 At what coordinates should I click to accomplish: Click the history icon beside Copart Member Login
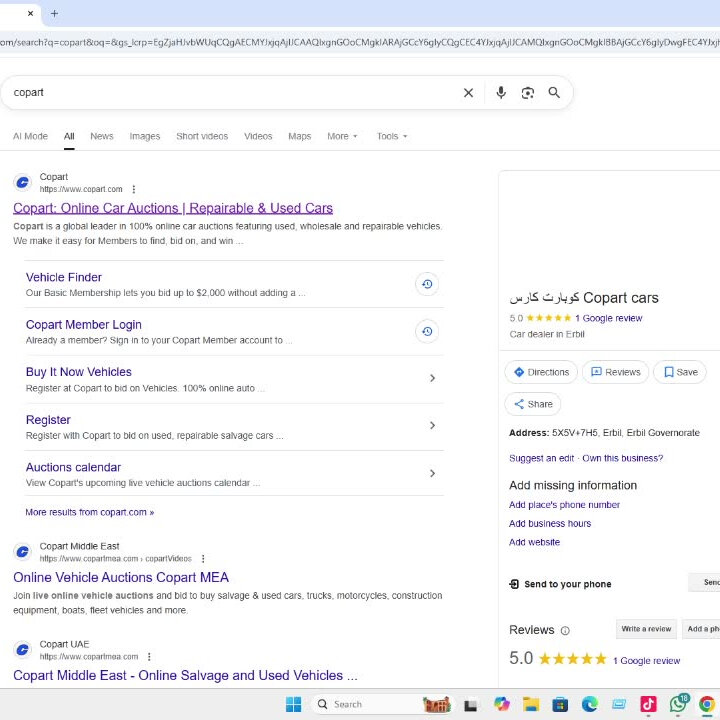[x=427, y=331]
